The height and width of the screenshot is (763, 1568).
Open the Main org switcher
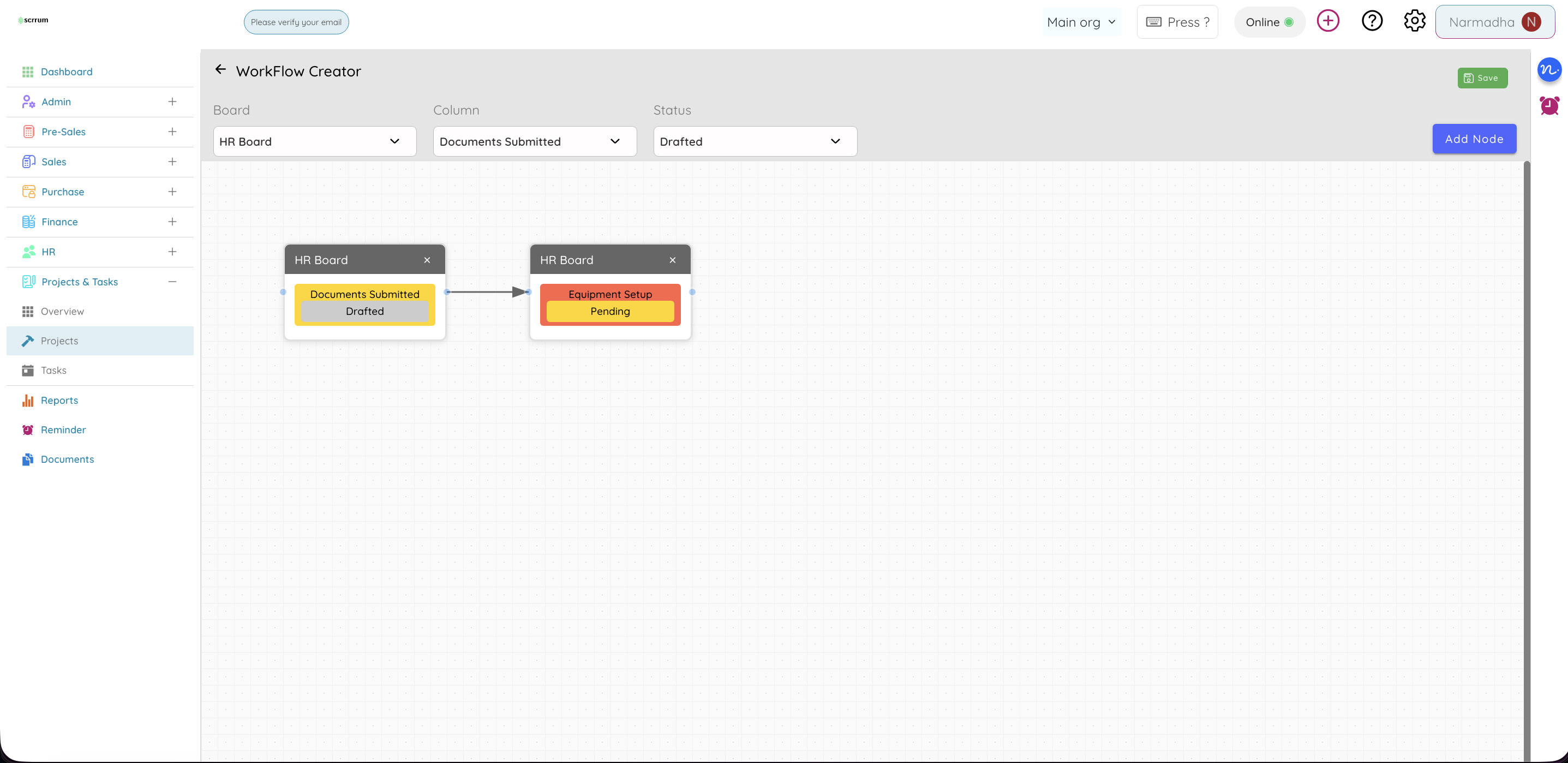[x=1082, y=21]
